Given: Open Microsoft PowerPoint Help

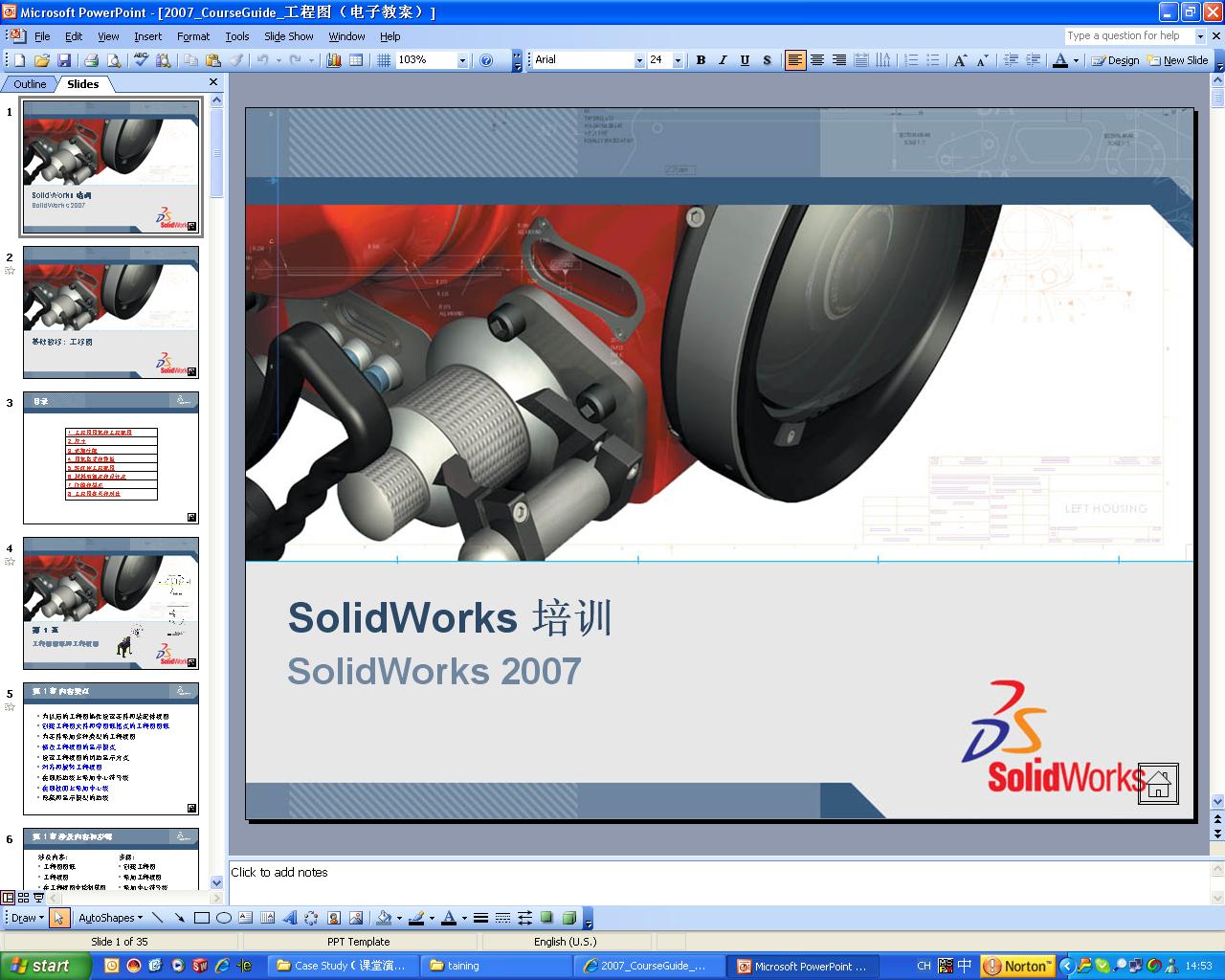Looking at the screenshot, I should point(486,60).
